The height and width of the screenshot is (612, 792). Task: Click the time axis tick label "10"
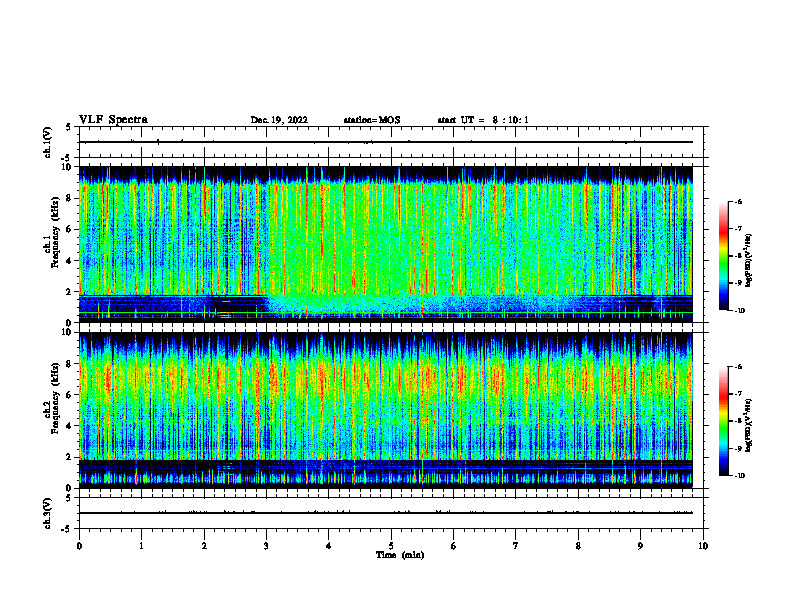(703, 546)
